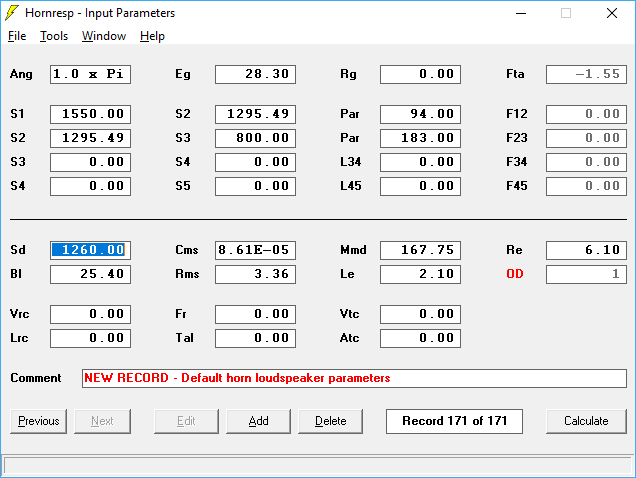The image size is (636, 478).
Task: Click the L34 input field
Action: click(420, 162)
